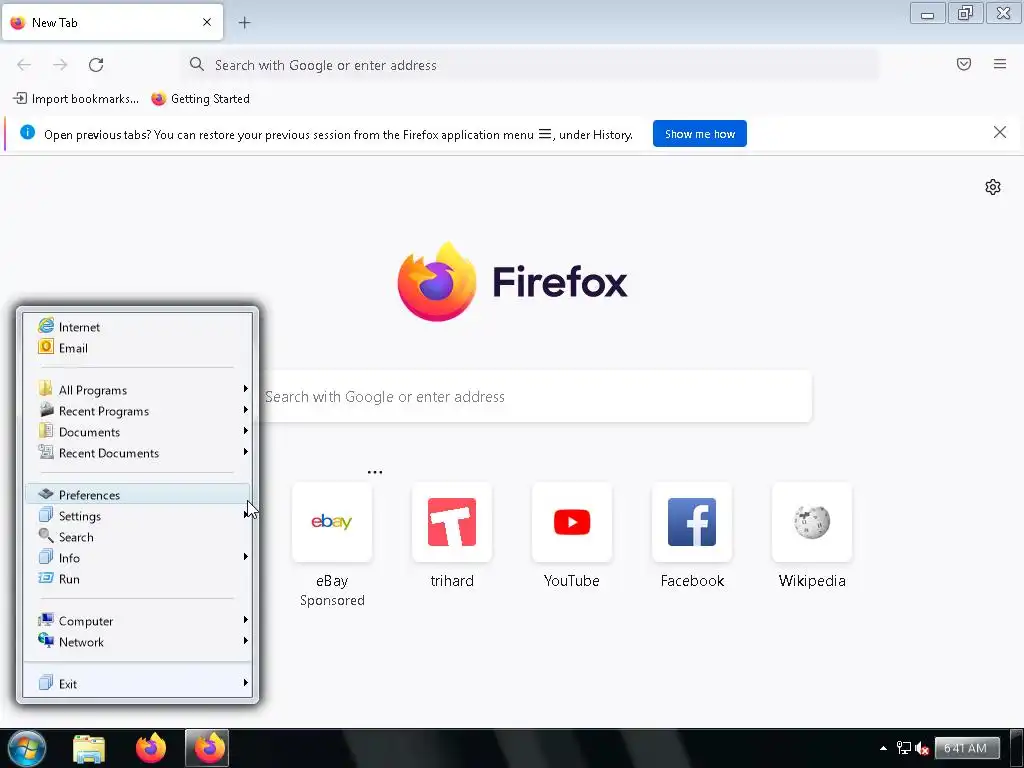Open the Firefox application hamburger menu
The image size is (1024, 768).
pos(1000,64)
